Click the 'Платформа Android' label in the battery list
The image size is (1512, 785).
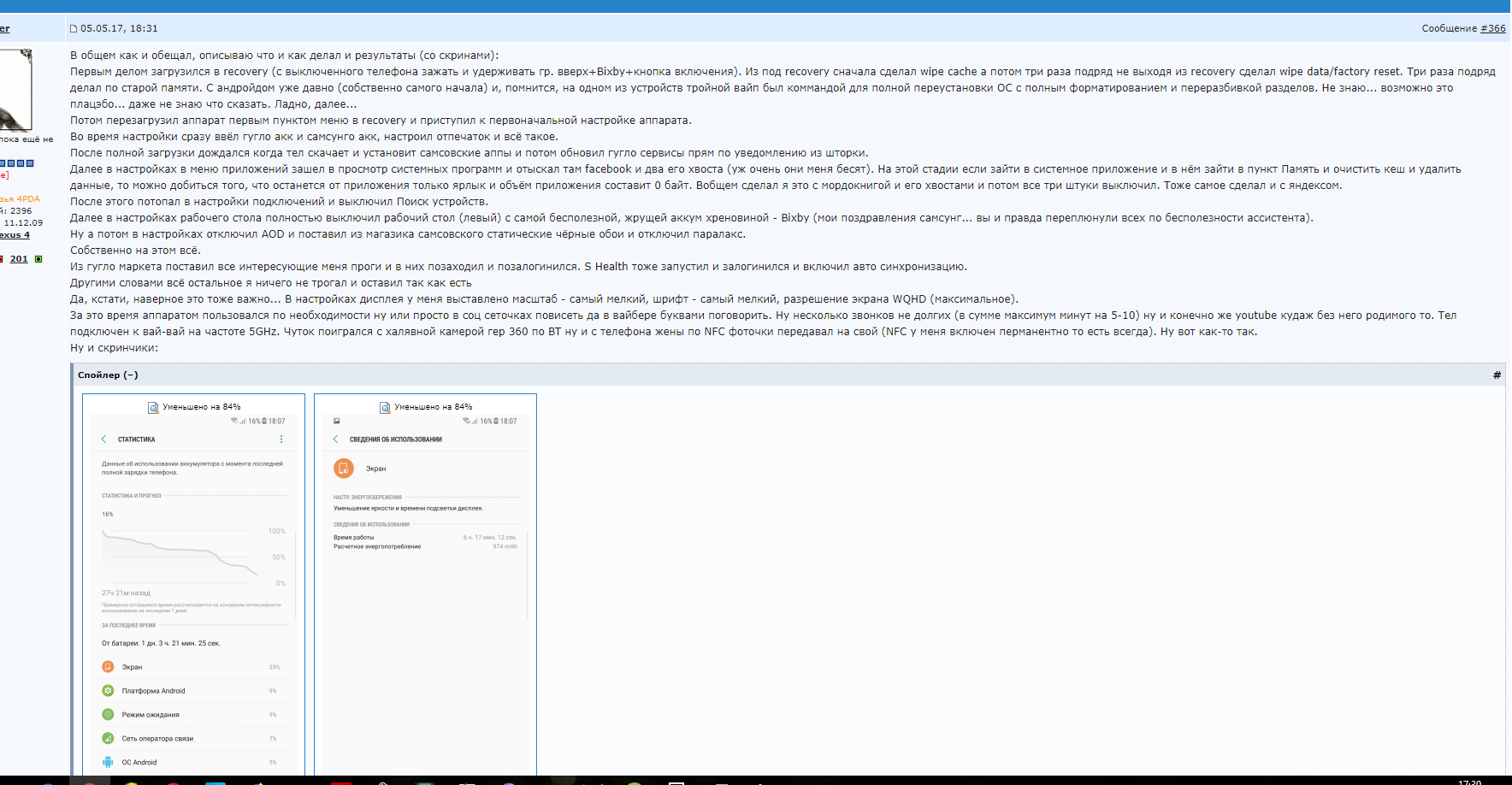coord(153,691)
